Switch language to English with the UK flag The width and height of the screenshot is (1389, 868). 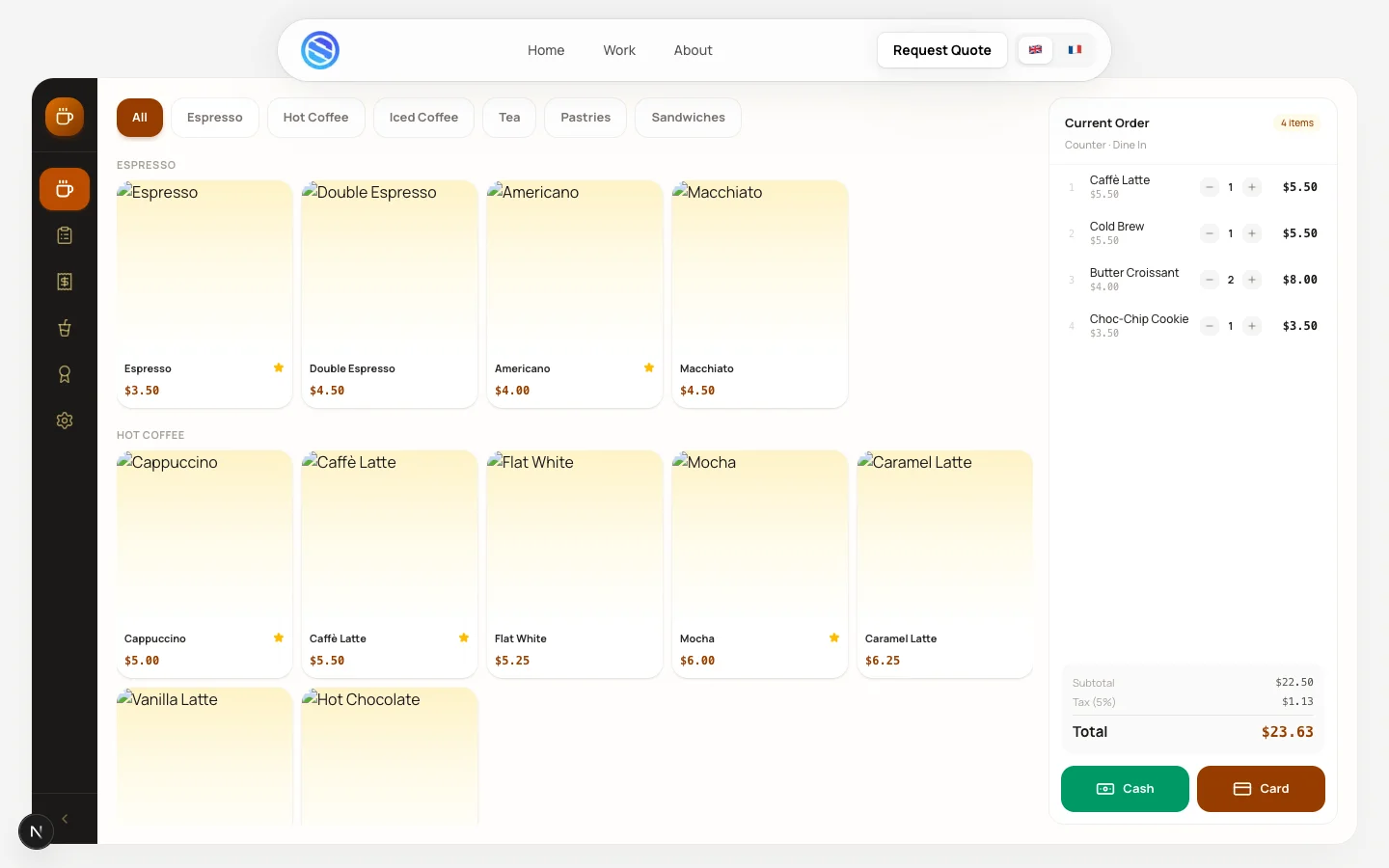pos(1035,50)
